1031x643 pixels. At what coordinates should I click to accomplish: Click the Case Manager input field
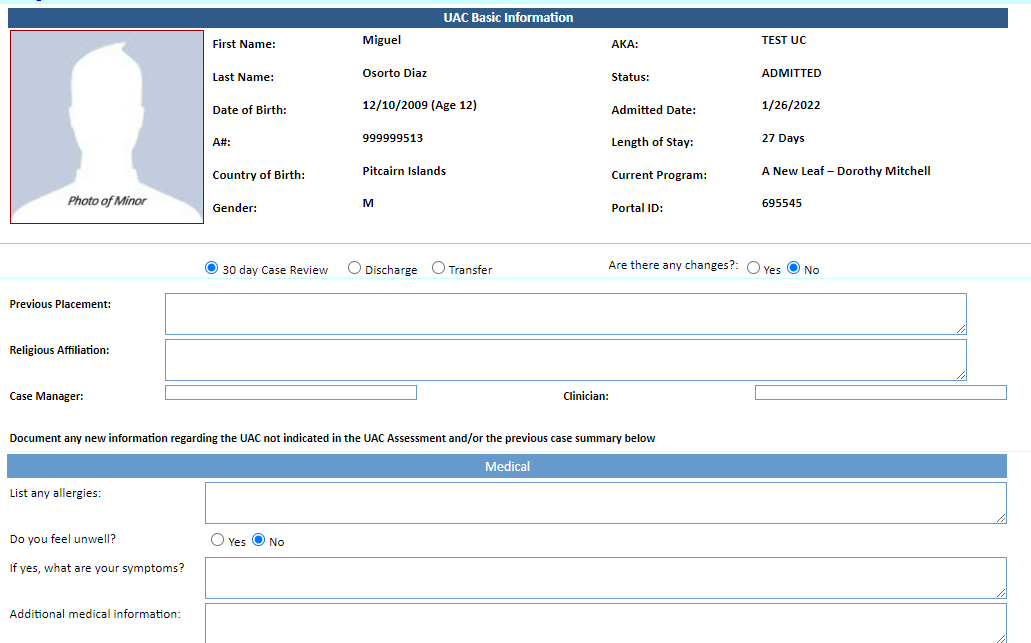click(x=290, y=393)
